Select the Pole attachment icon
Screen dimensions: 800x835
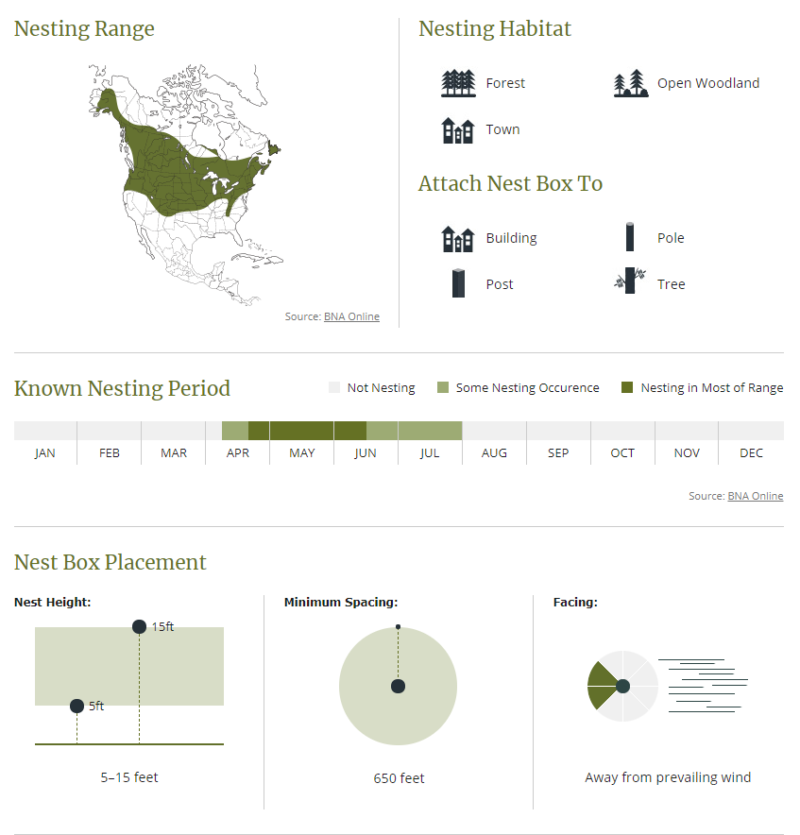630,237
